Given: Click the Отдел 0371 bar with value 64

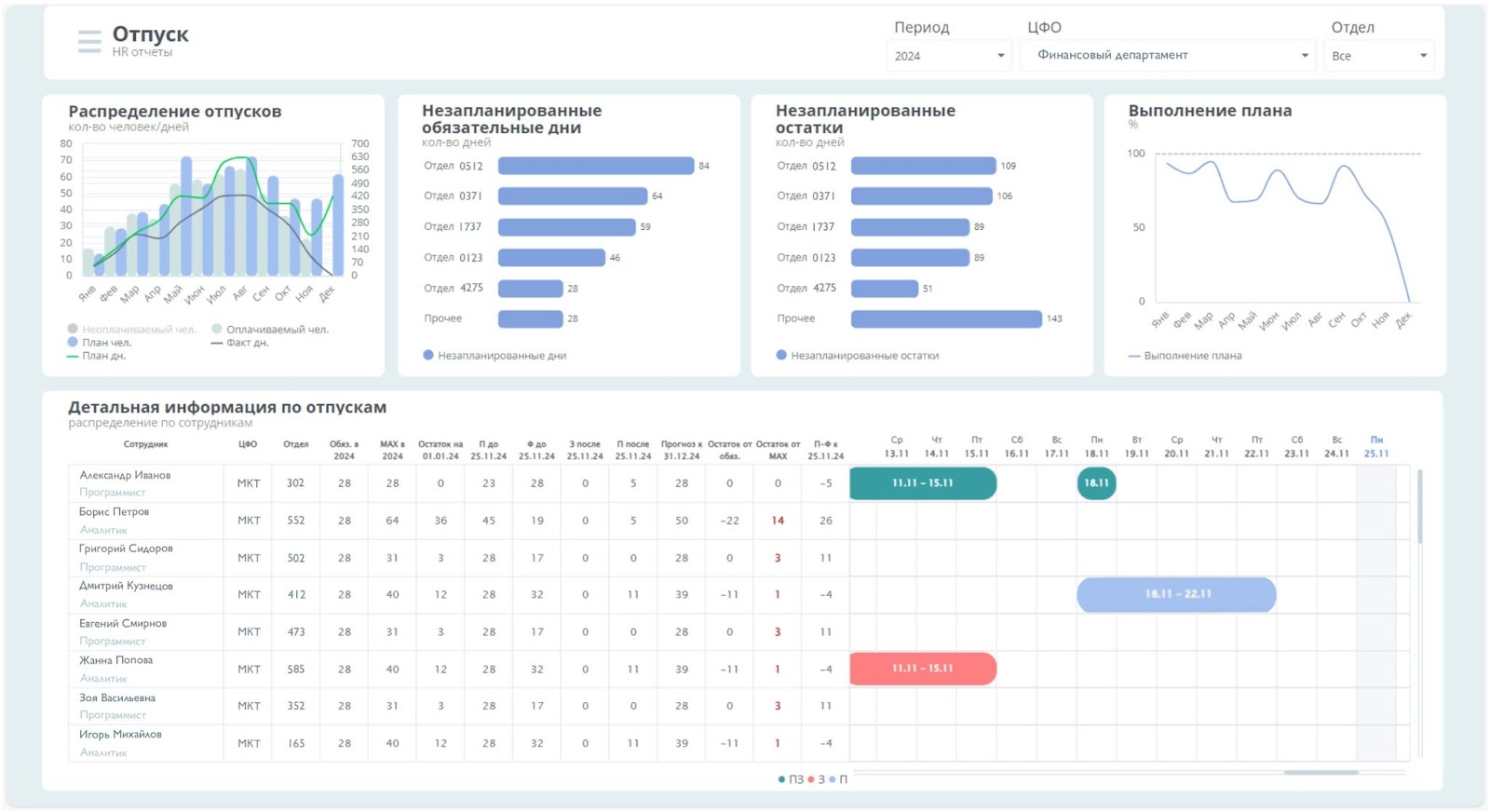Looking at the screenshot, I should (573, 196).
